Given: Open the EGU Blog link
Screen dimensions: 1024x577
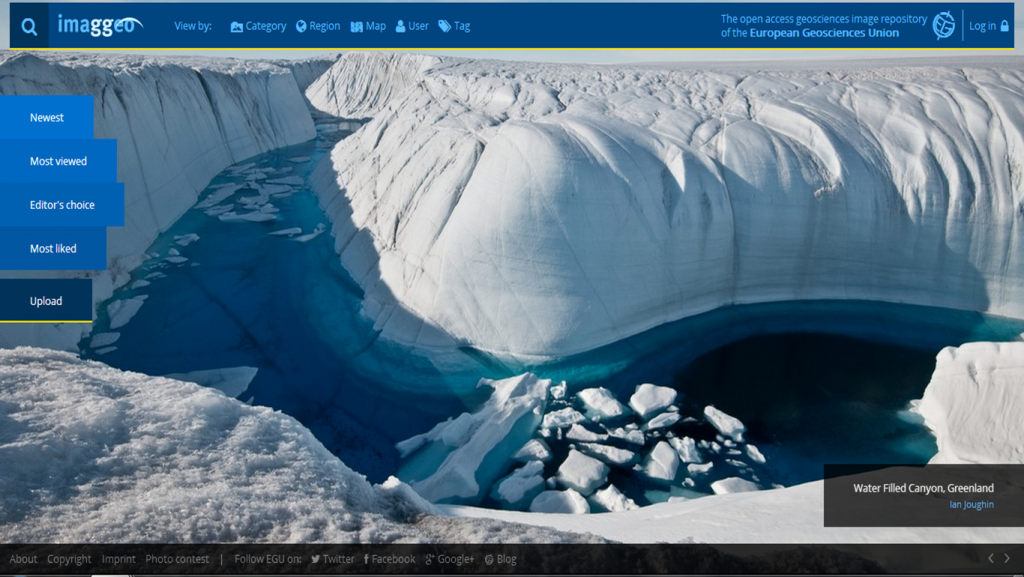Looking at the screenshot, I should [x=501, y=559].
